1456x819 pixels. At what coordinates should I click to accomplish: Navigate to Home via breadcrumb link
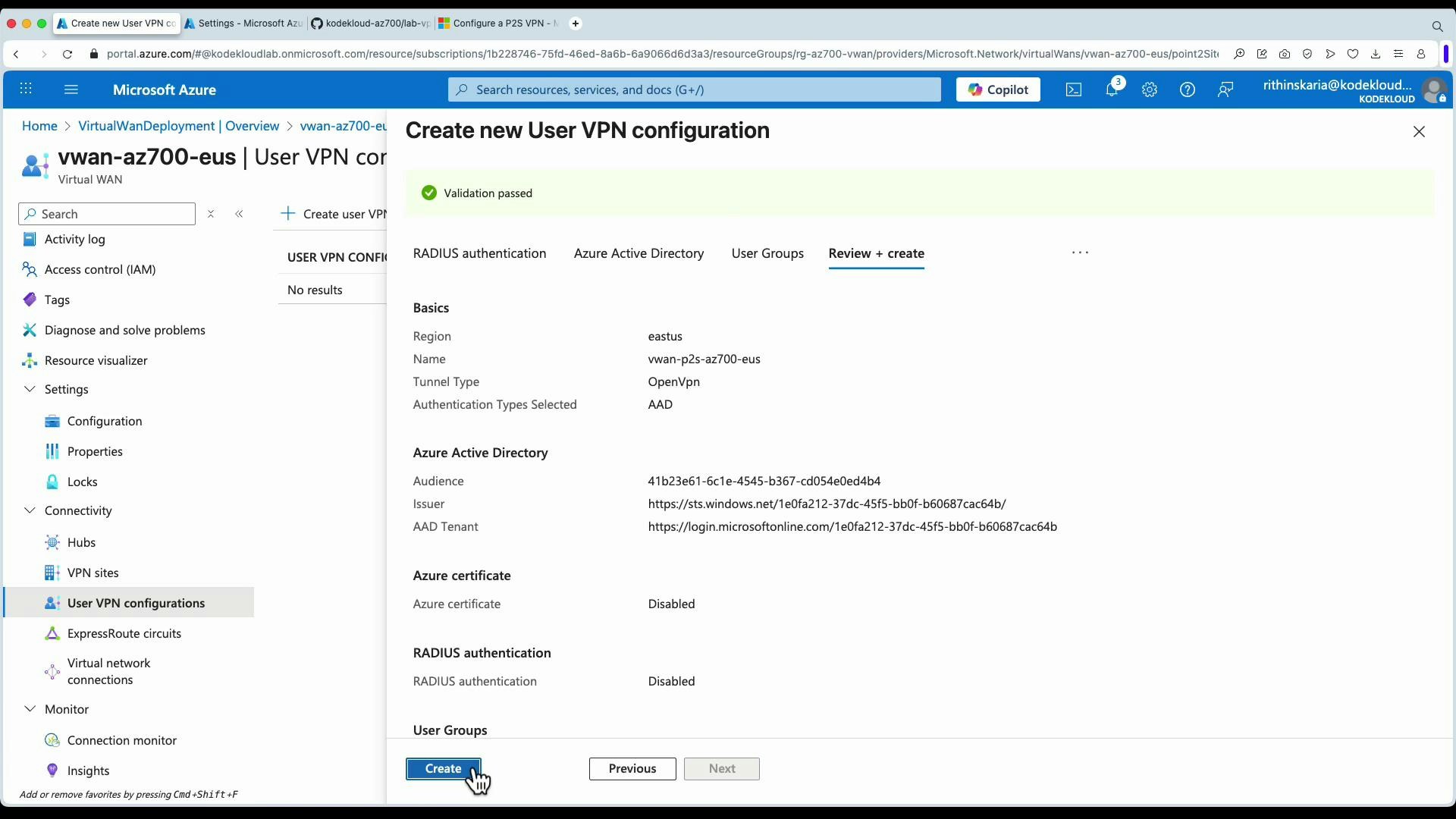(39, 125)
